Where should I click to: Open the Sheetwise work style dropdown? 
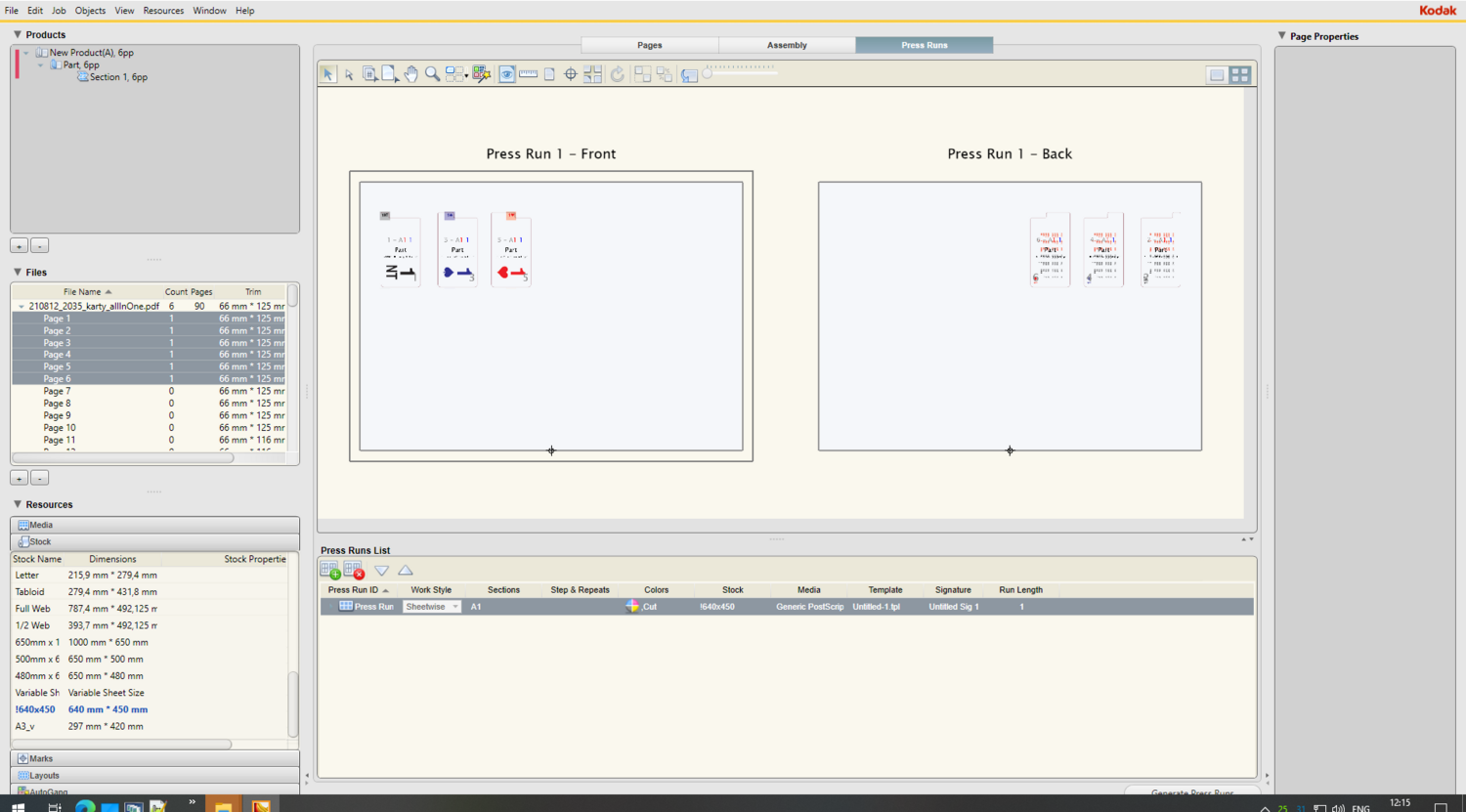point(431,607)
